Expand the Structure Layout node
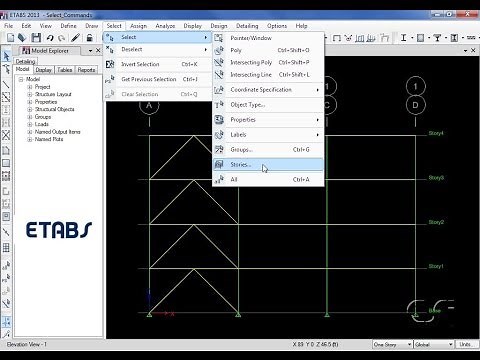The width and height of the screenshot is (480, 360). pos(30,94)
